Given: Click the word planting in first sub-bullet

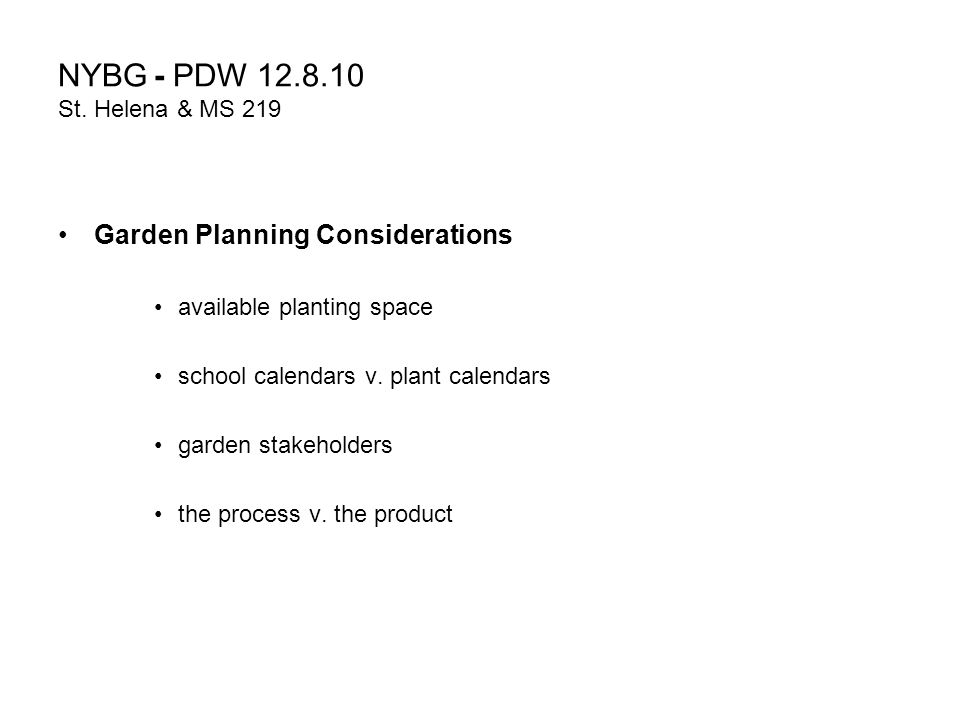Looking at the screenshot, I should click(x=320, y=307).
